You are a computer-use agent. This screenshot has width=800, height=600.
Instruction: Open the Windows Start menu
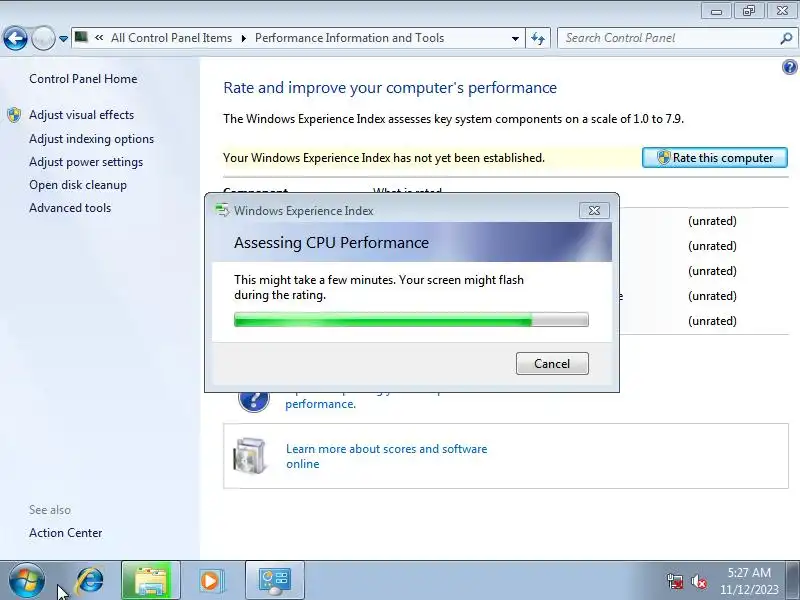pyautogui.click(x=27, y=581)
